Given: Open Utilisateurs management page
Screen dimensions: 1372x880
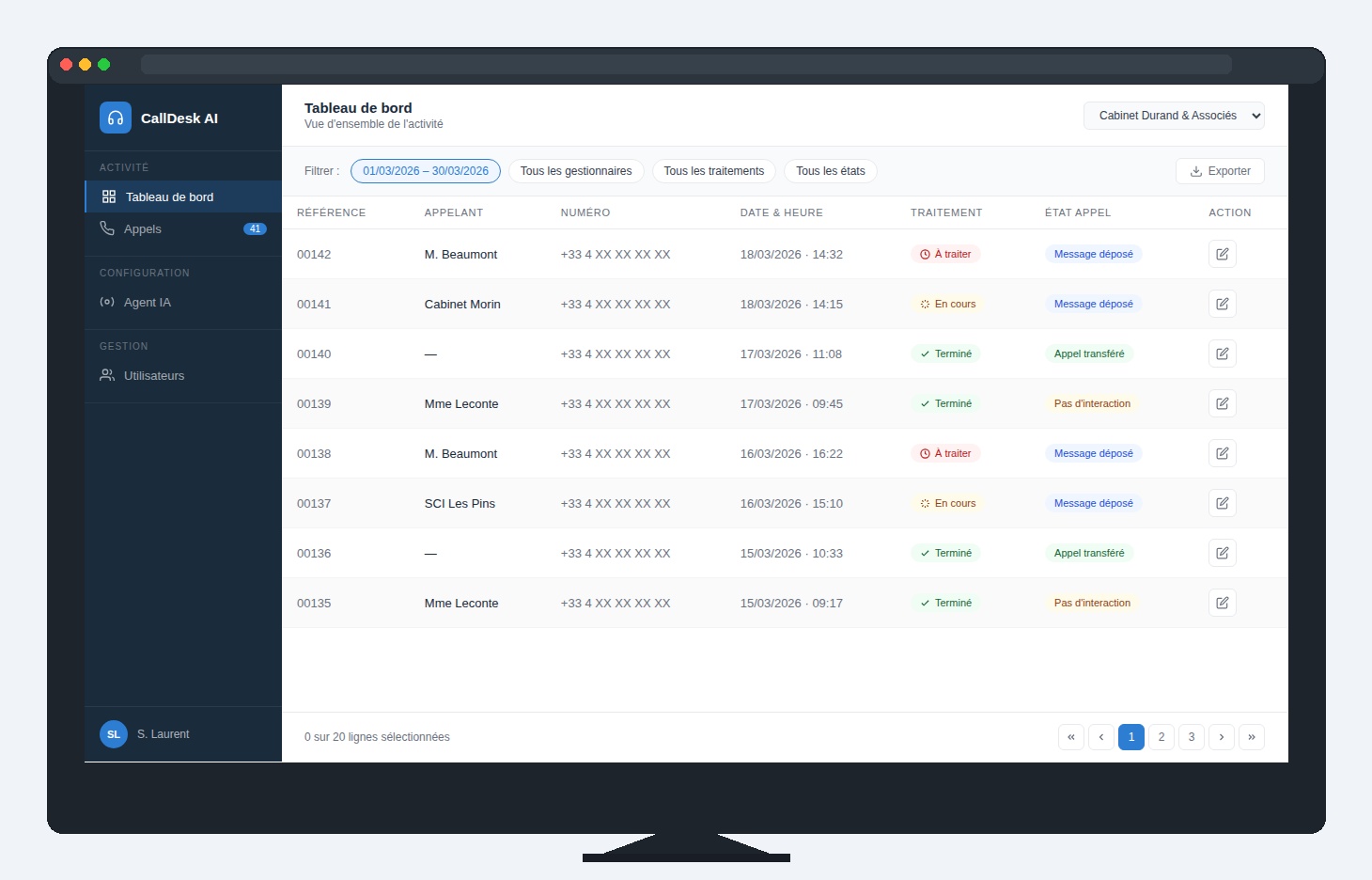Looking at the screenshot, I should tap(183, 375).
